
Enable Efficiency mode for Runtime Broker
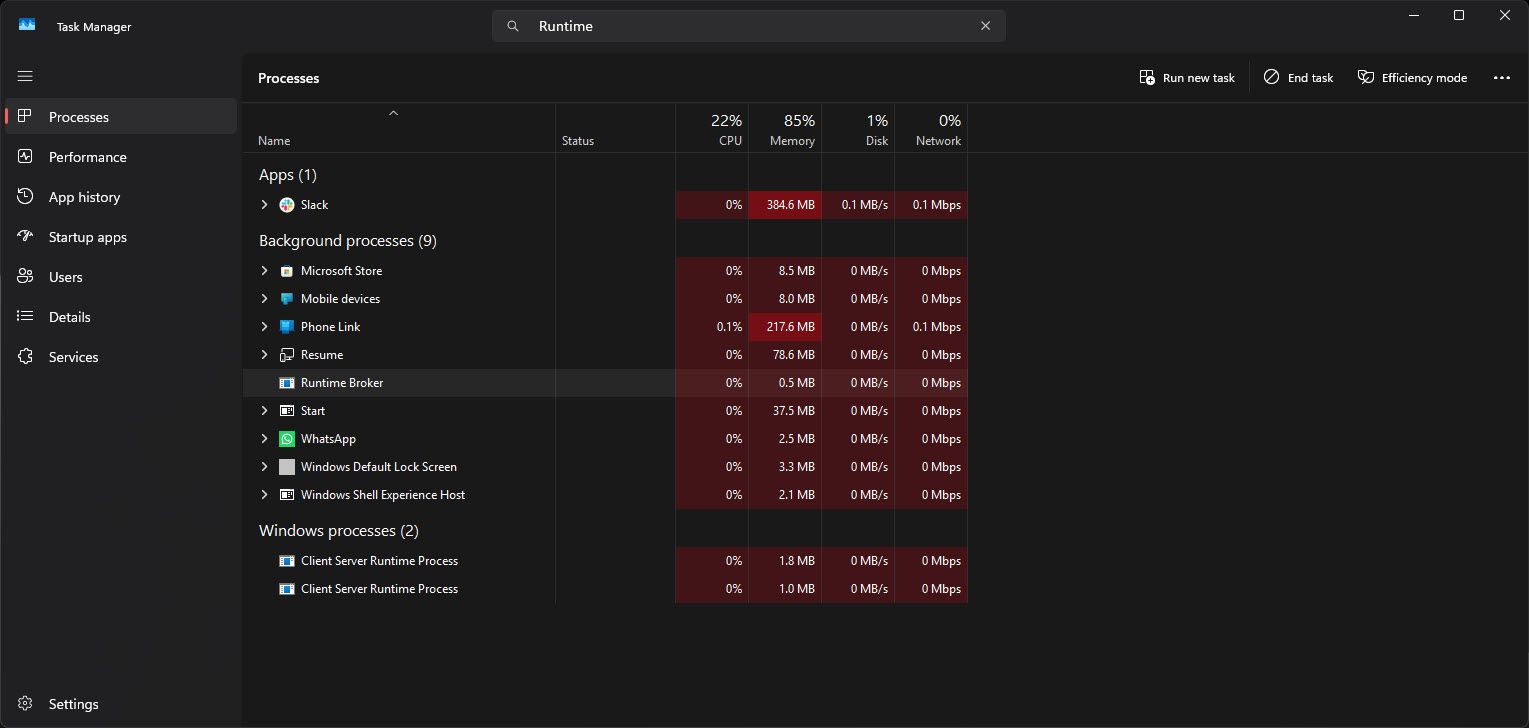(1412, 77)
